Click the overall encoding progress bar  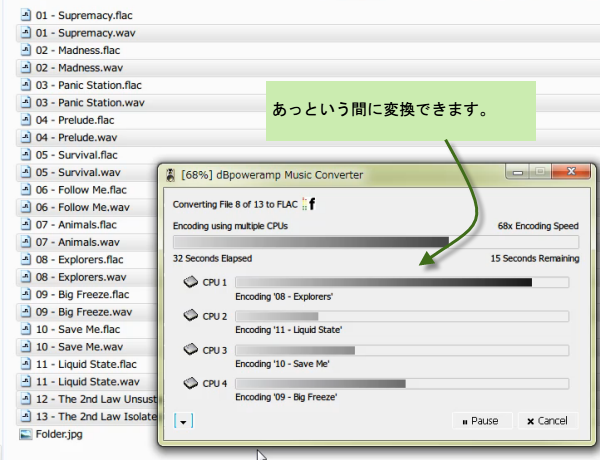(375, 241)
